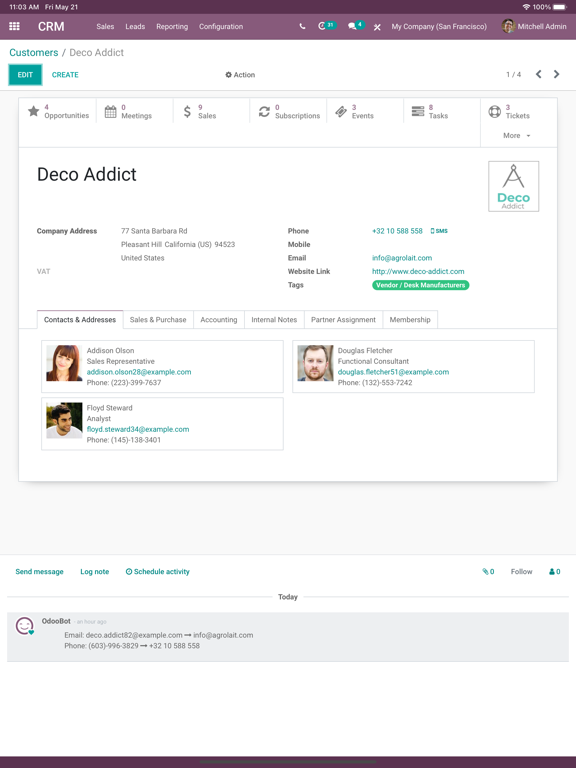
Task: Click the 1 / 4 pager counter
Action: 513,74
